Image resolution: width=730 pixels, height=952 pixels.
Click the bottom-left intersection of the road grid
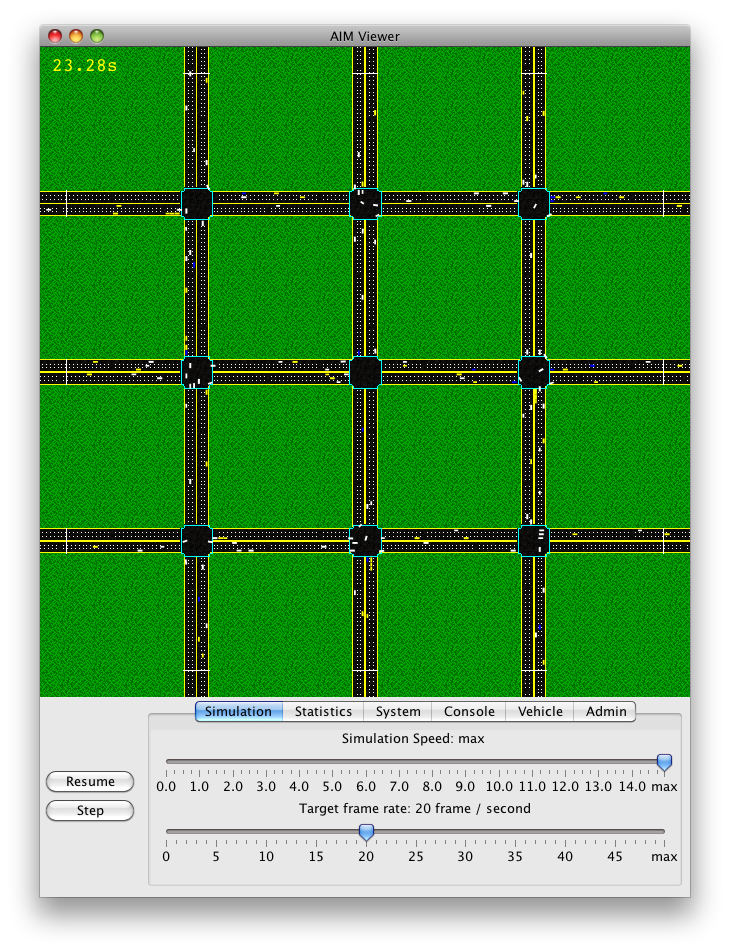tap(197, 541)
